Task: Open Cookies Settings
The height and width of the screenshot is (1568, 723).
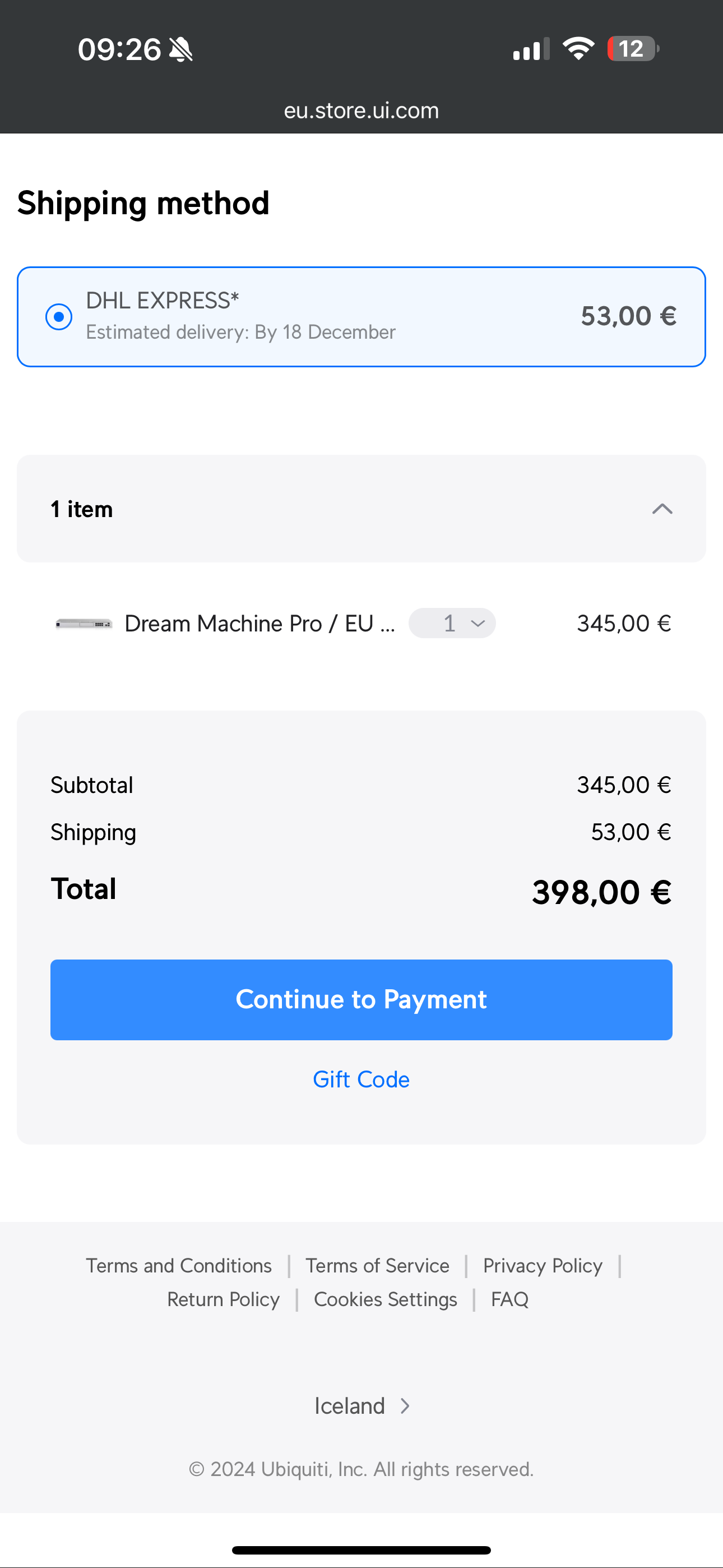Action: click(385, 1299)
